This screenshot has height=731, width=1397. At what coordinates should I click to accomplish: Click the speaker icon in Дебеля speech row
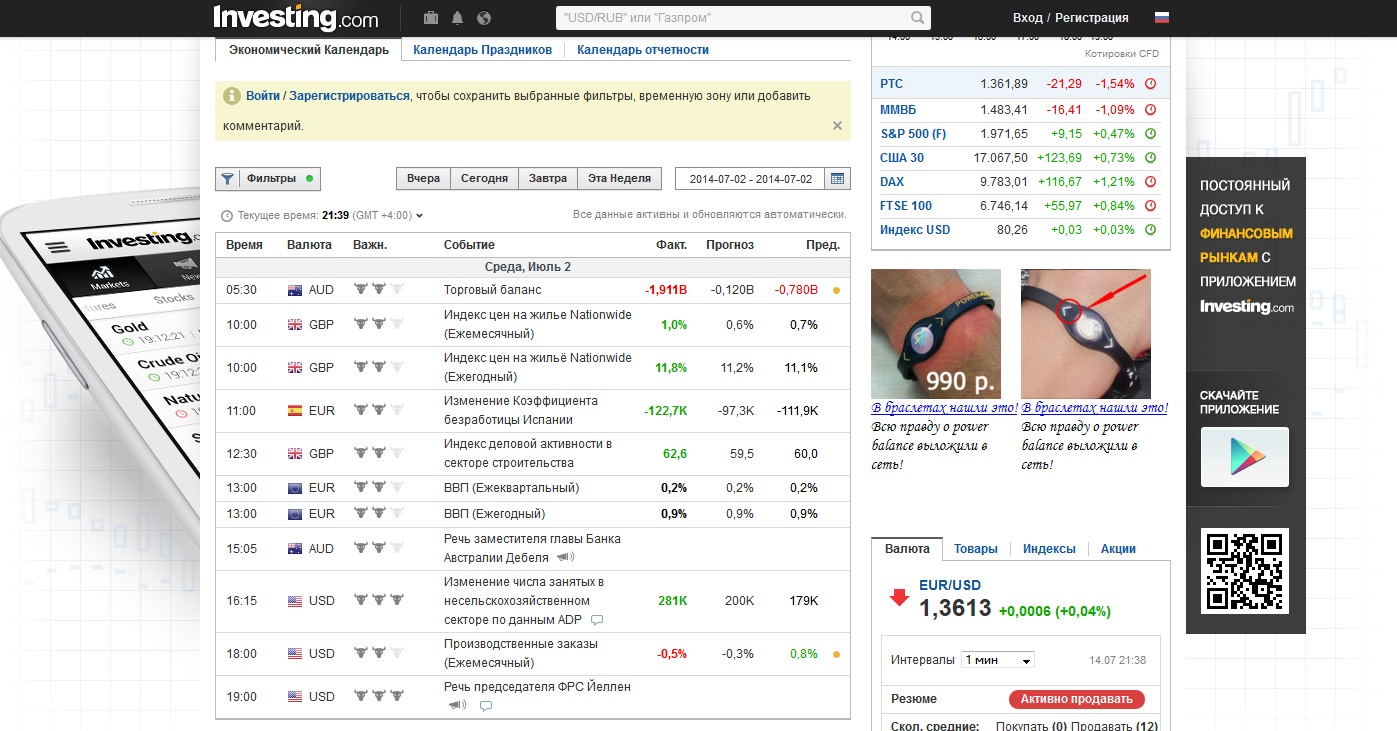pyautogui.click(x=566, y=557)
